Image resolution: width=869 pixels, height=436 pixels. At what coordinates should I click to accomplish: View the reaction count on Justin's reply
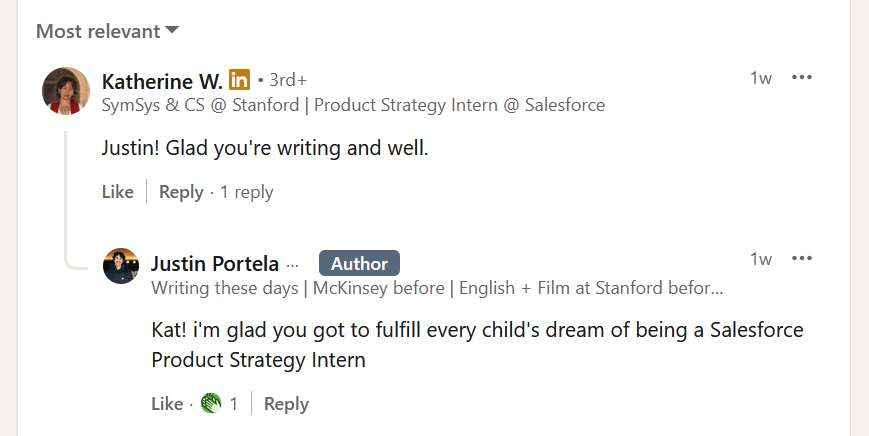pos(234,404)
